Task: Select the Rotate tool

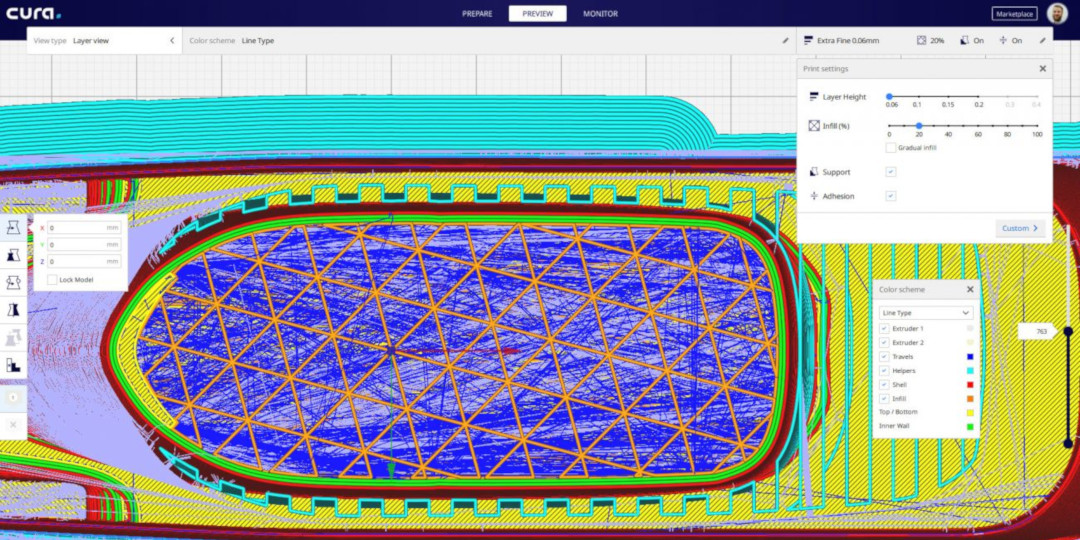Action: [14, 283]
